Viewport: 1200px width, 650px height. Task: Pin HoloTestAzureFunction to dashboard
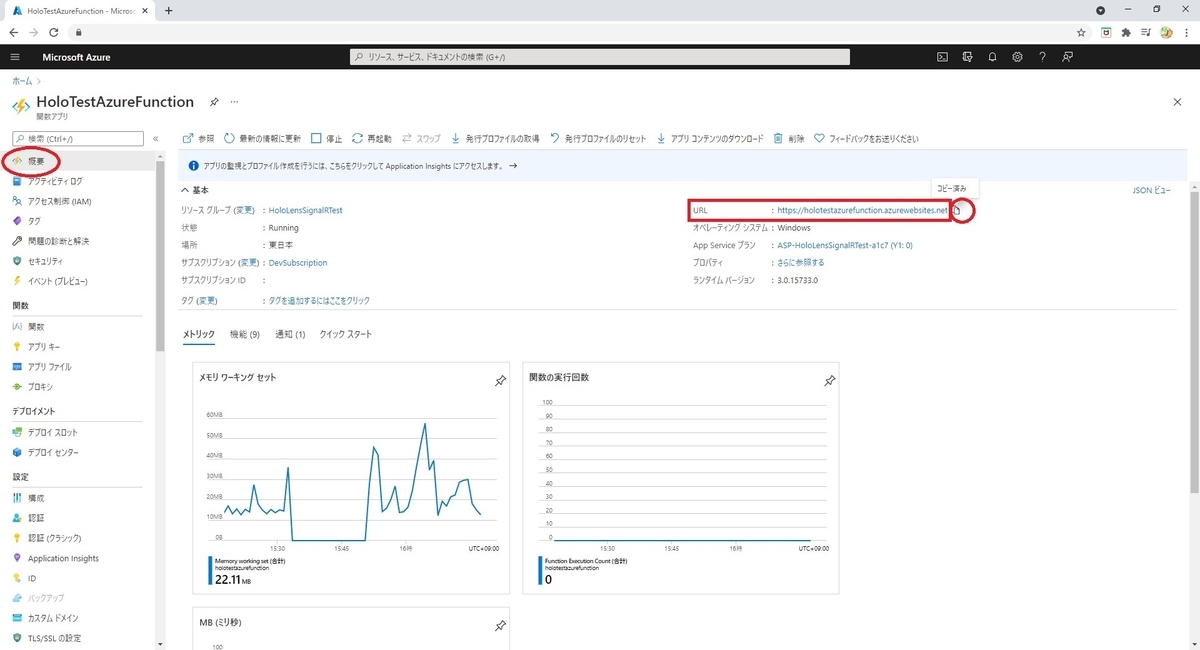(x=214, y=102)
